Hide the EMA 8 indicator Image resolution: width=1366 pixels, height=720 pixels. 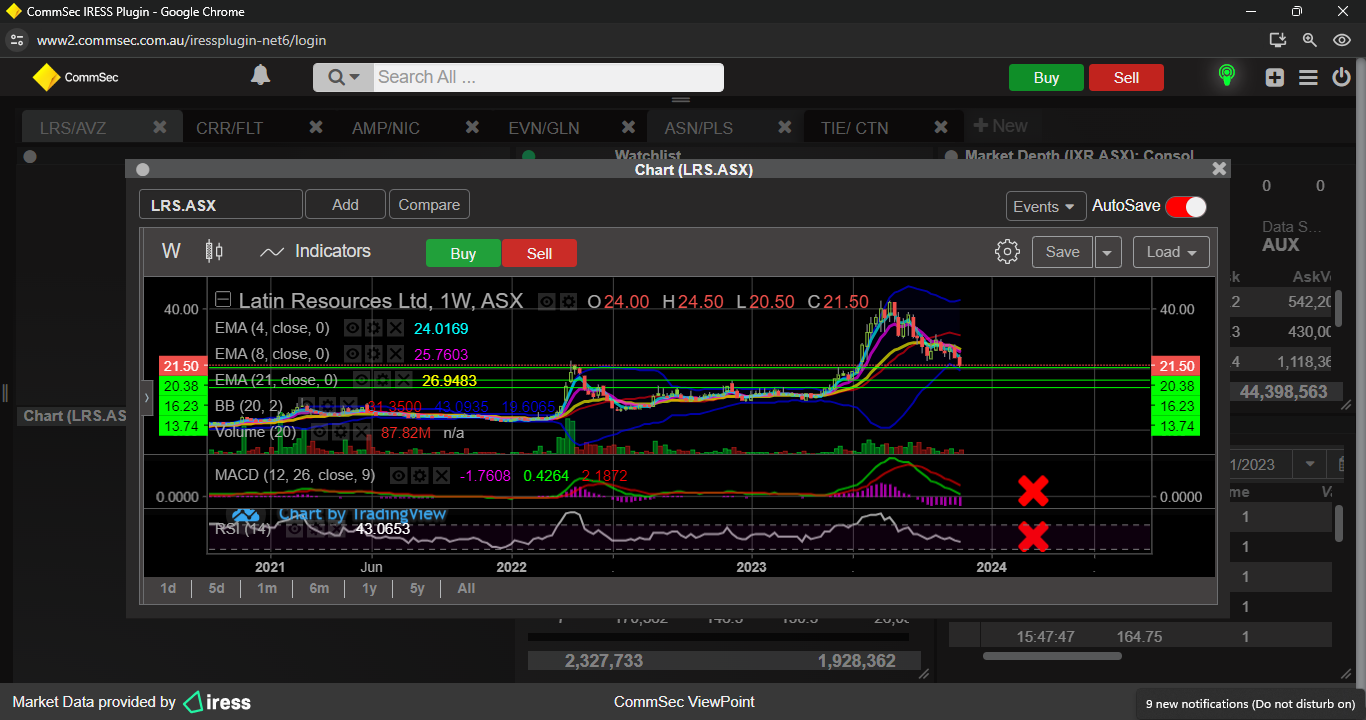pos(352,354)
